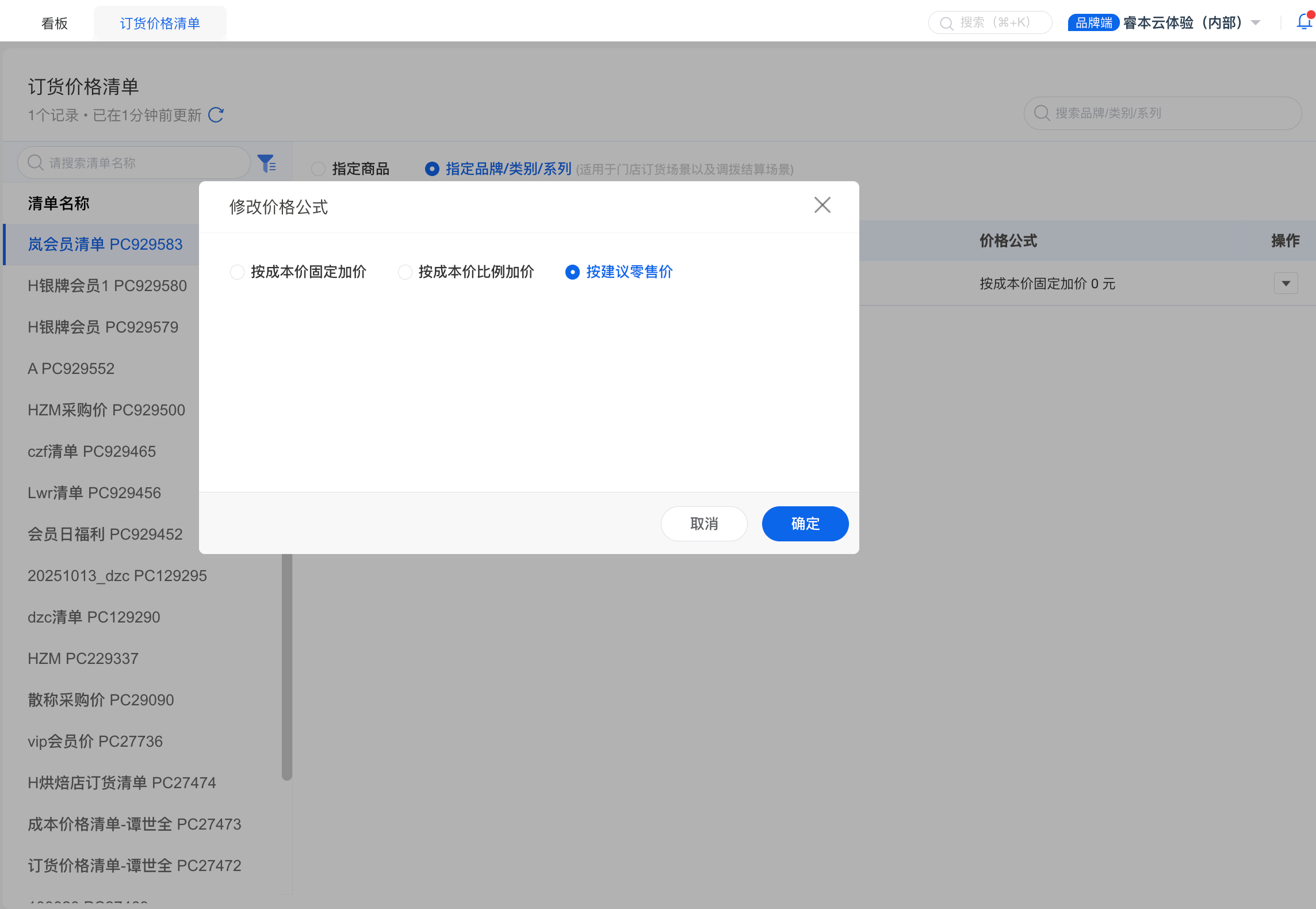Select 按成本价比例加价 radio option
This screenshot has height=909, width=1316.
click(x=405, y=272)
